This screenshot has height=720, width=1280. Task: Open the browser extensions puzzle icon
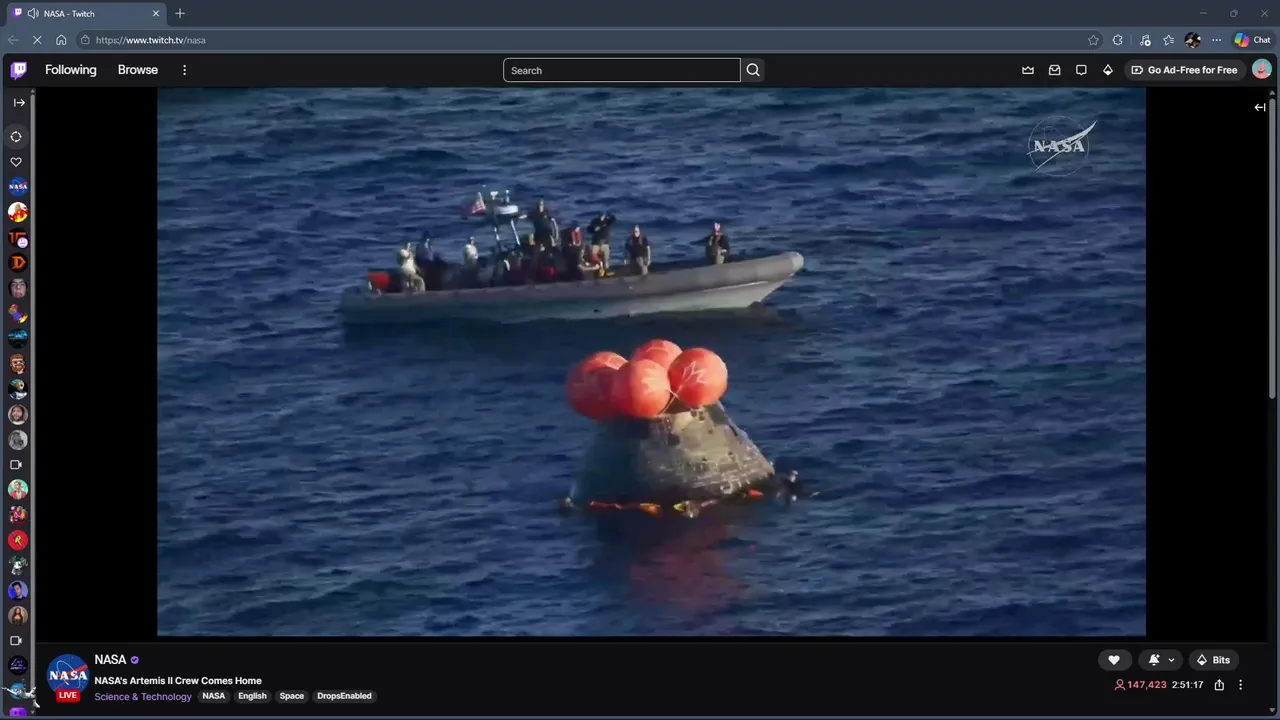[1118, 40]
